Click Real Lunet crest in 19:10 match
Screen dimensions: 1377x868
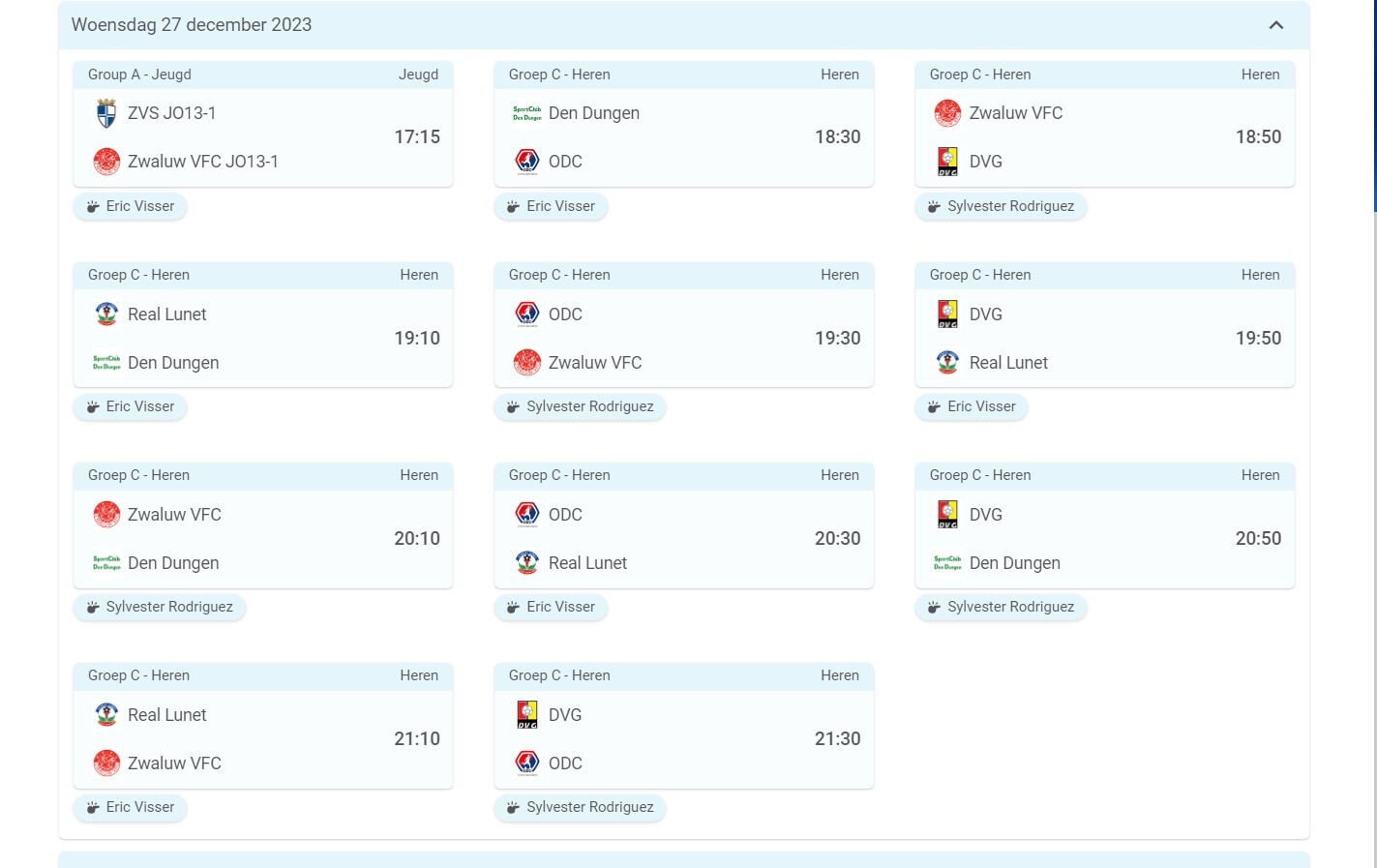pyautogui.click(x=106, y=314)
